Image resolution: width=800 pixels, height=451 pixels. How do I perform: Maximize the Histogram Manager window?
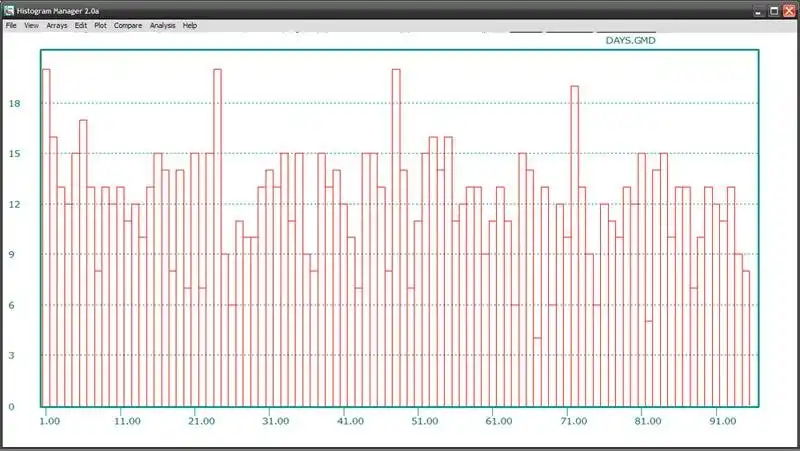coord(774,11)
